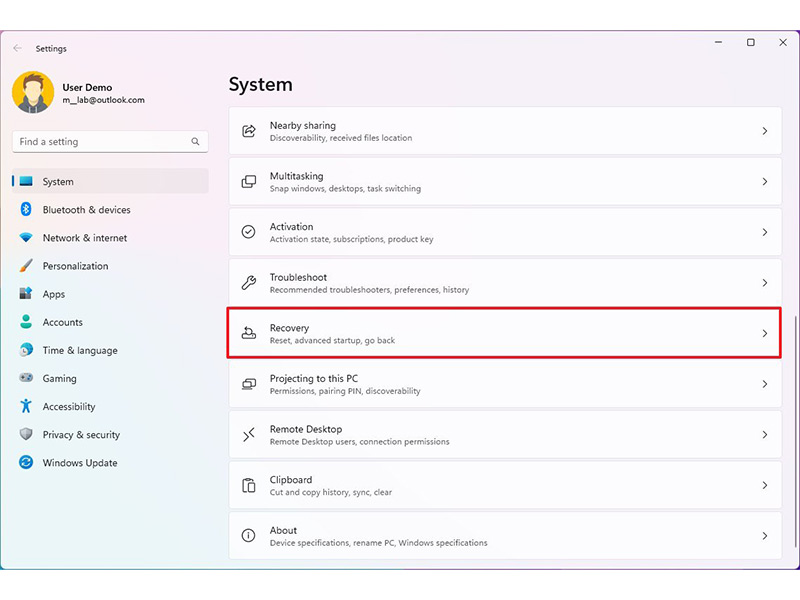Maximize the Settings window
This screenshot has height=600, width=800.
coord(751,42)
